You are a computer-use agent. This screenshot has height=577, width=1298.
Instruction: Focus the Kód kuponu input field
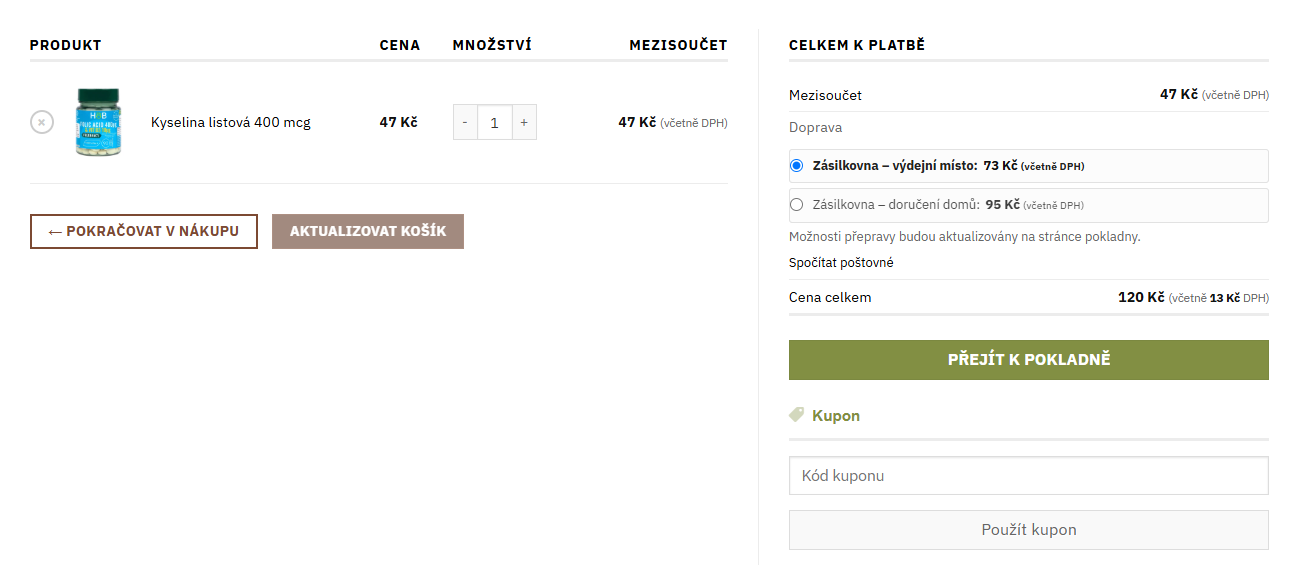(1028, 476)
